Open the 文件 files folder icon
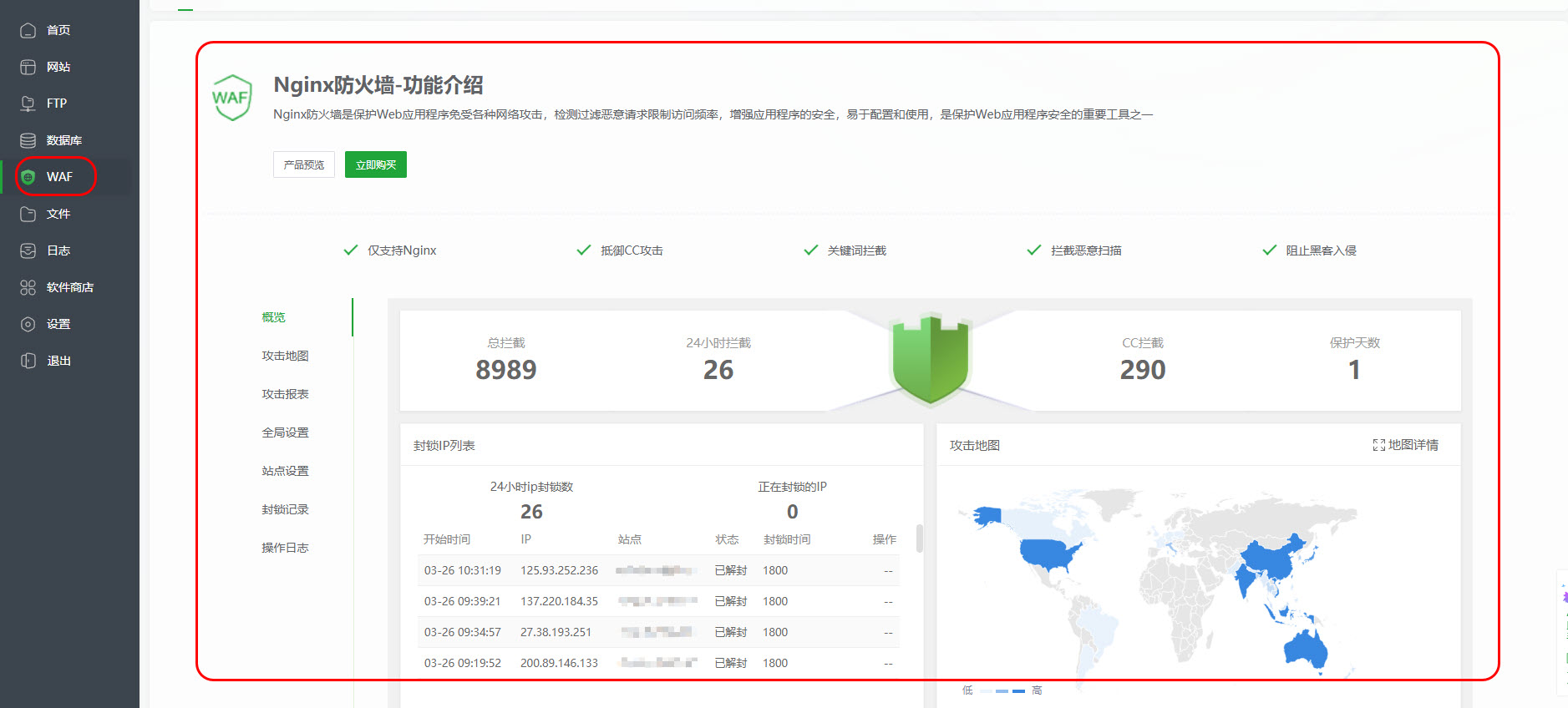This screenshot has width=1568, height=708. point(28,214)
